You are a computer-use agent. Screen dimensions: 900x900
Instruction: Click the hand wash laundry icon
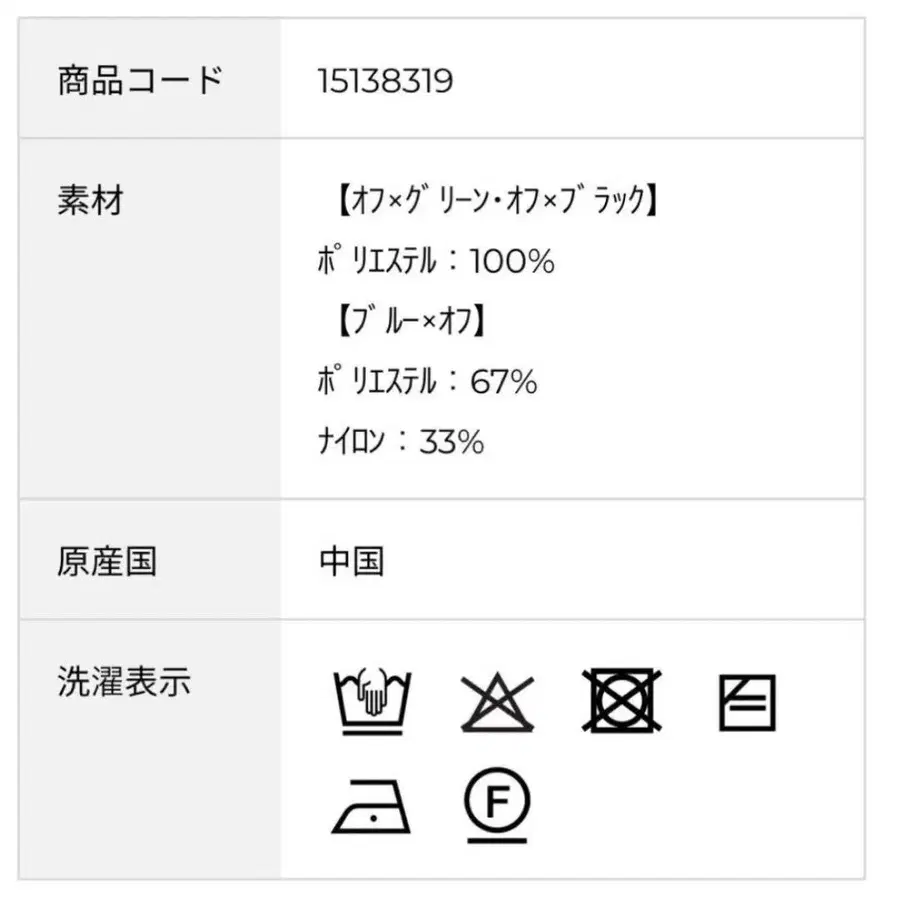[372, 700]
